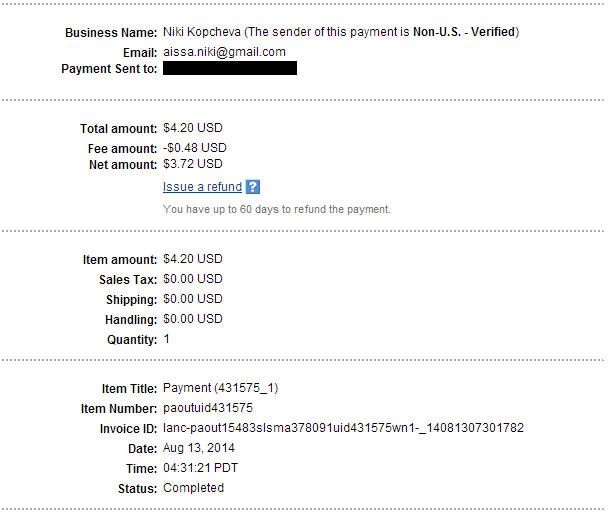Select the Sales Tax value $0.00 USD
This screenshot has width=608, height=513.
point(193,279)
